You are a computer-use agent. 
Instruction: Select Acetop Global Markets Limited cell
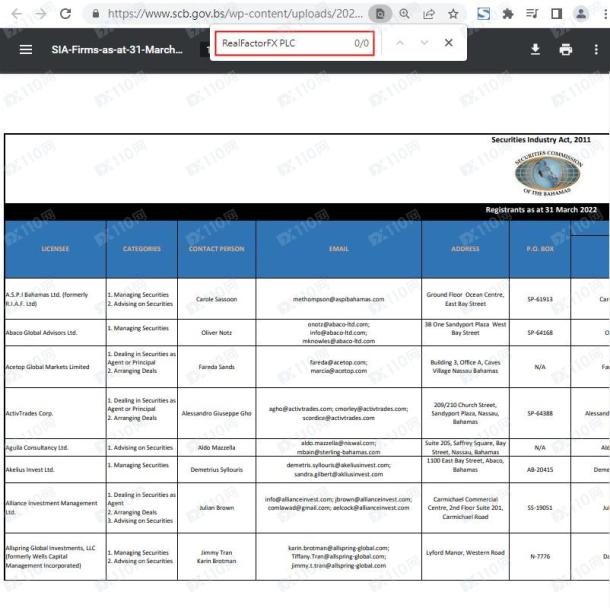55,367
